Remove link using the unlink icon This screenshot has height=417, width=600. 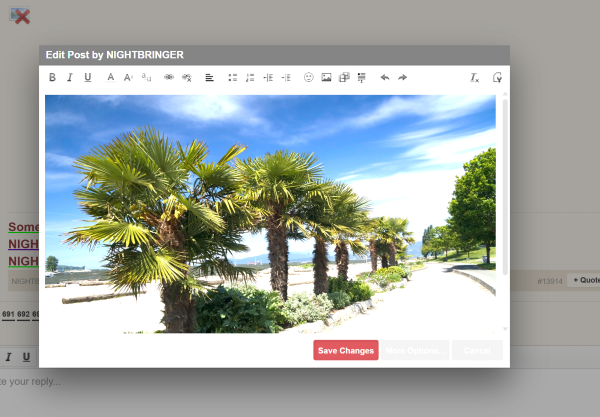[186, 77]
